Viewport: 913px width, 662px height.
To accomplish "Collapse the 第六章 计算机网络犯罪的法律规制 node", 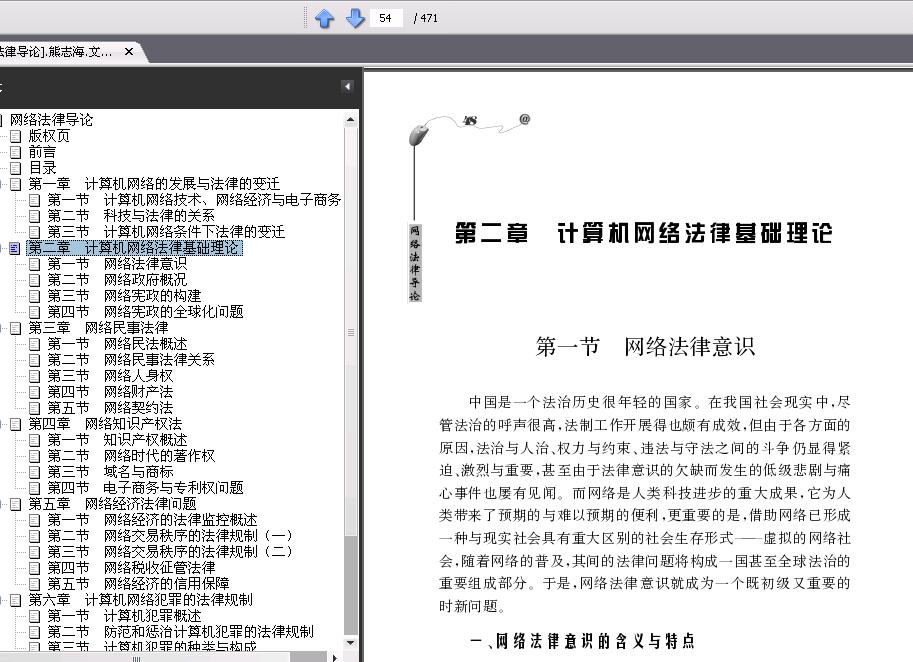I will point(2,600).
